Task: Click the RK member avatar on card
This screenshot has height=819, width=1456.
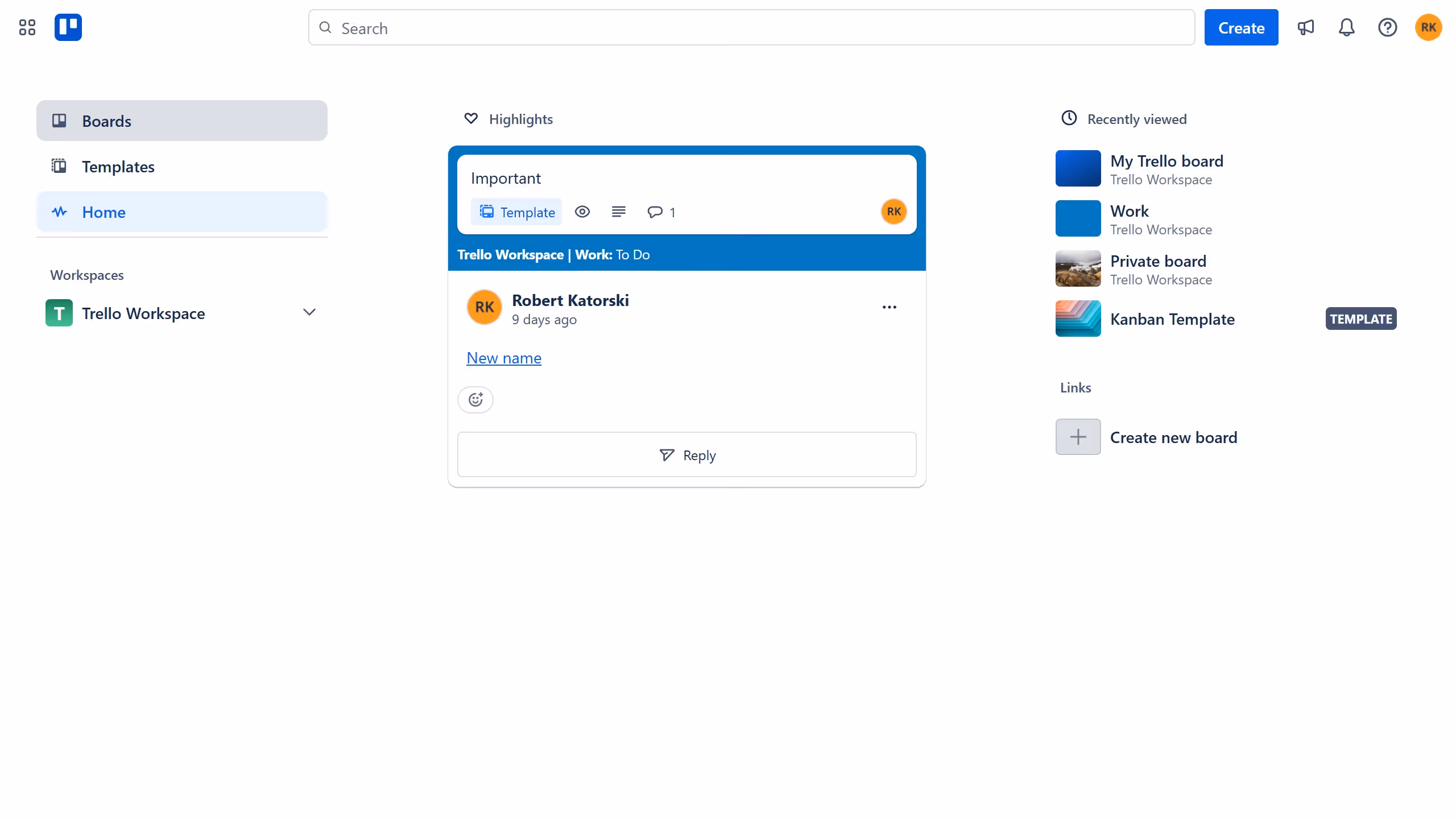Action: (x=894, y=212)
